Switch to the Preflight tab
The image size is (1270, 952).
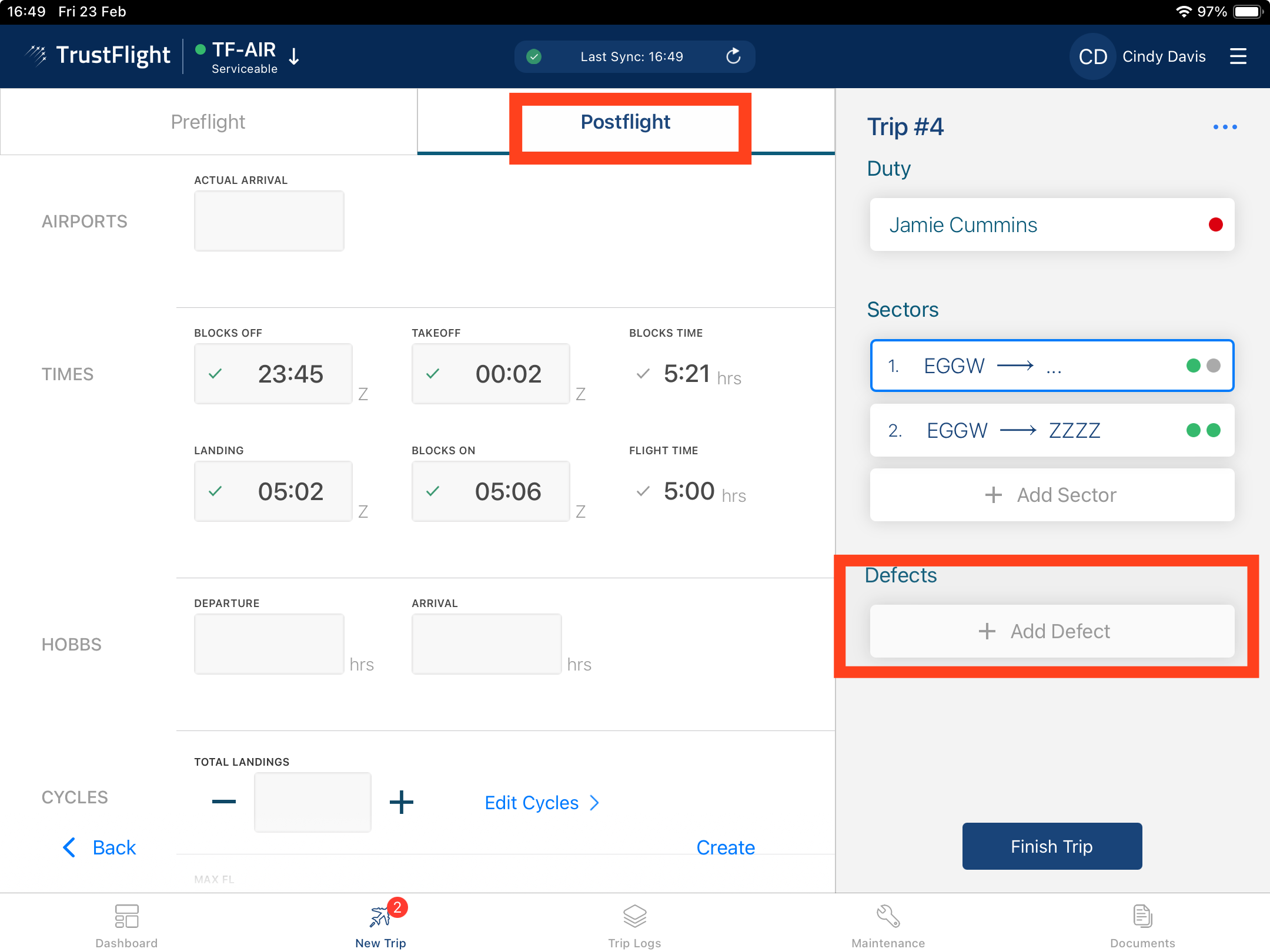click(208, 122)
